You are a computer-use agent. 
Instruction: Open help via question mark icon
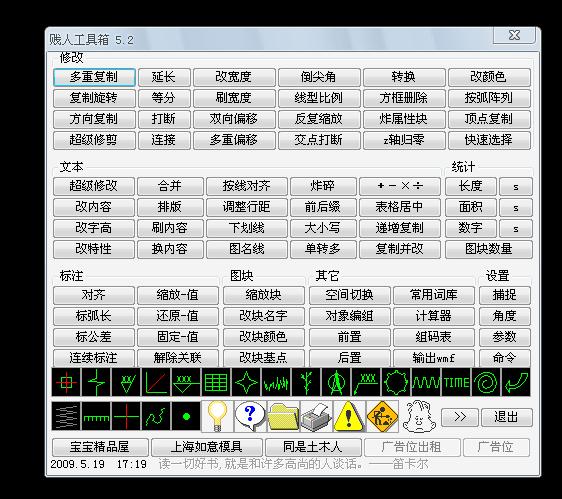[251, 416]
